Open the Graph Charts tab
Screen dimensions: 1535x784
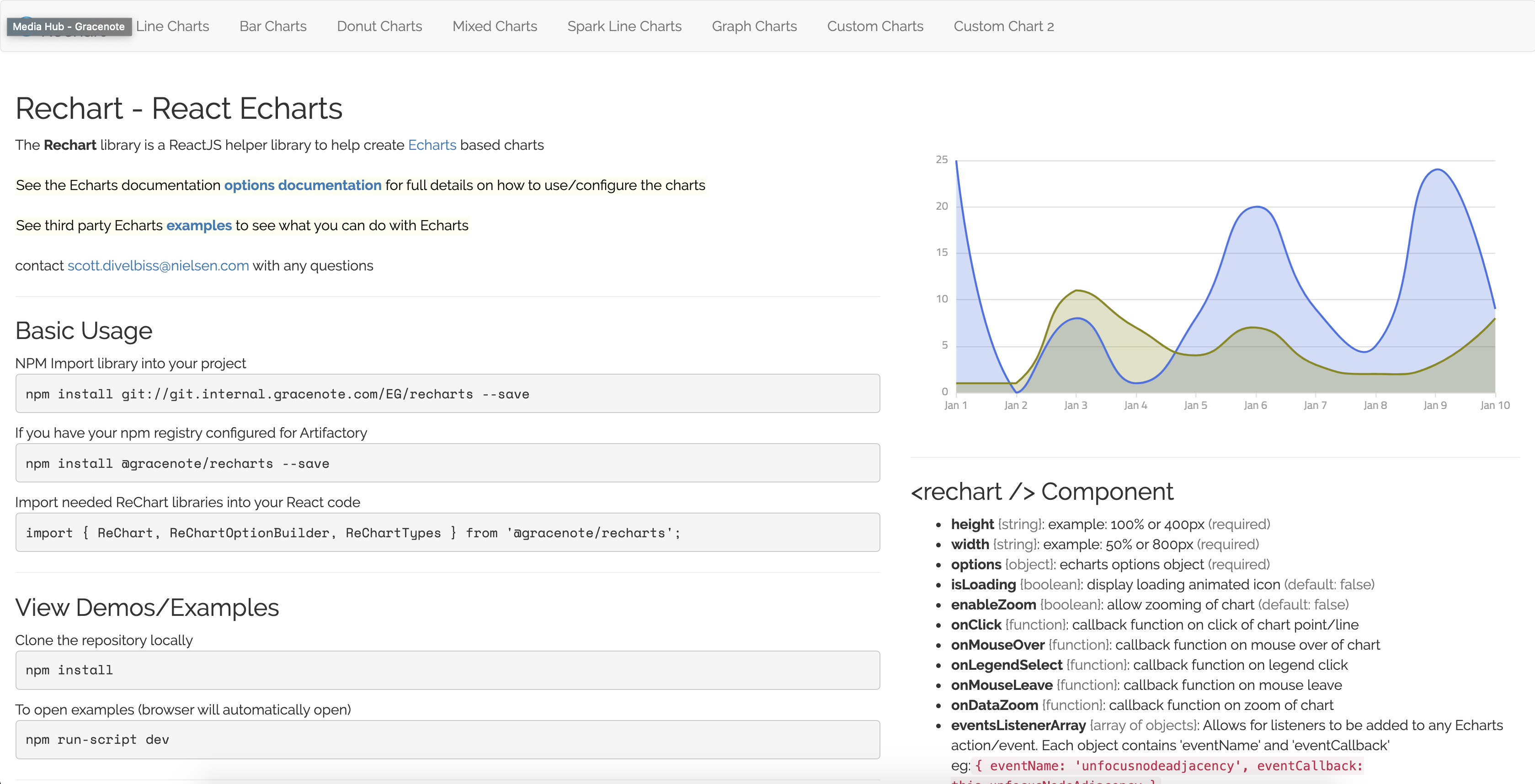tap(754, 26)
